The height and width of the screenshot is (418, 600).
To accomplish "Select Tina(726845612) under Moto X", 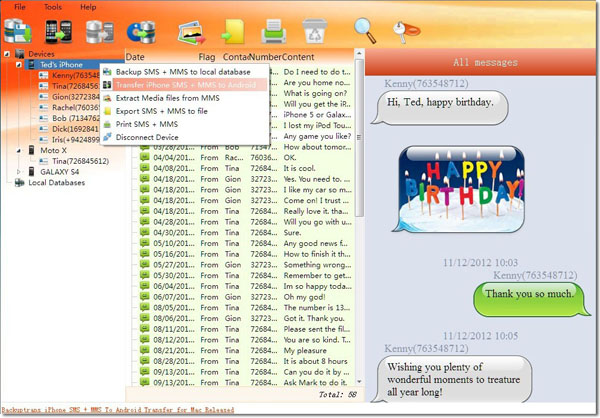I will click(x=80, y=161).
